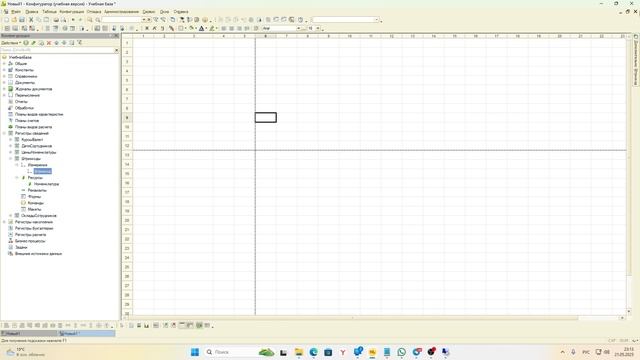Toggle bold text formatting
Image resolution: width=640 pixels, height=360 pixels.
(147, 28)
